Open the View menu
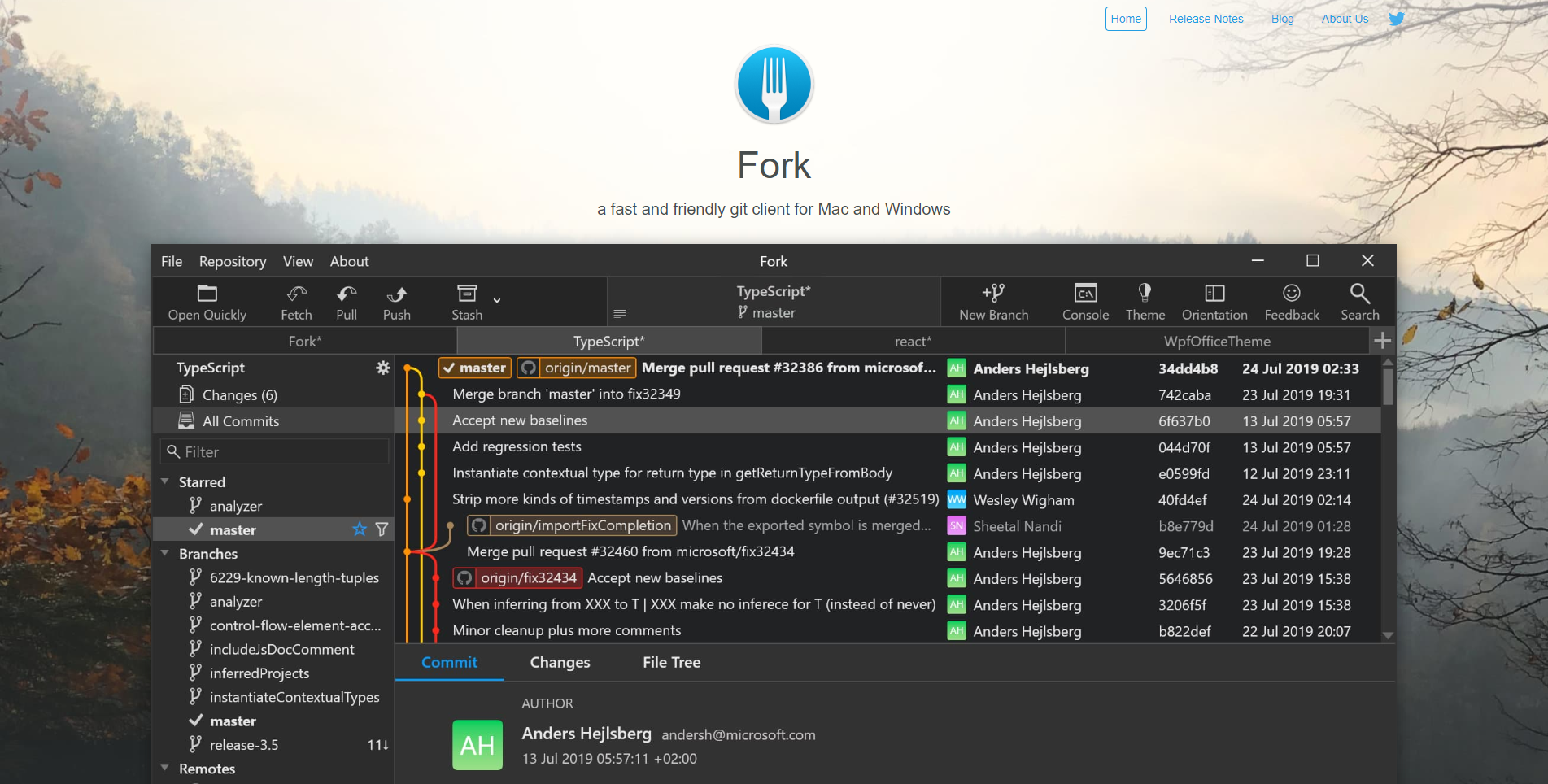1548x784 pixels. (x=298, y=261)
